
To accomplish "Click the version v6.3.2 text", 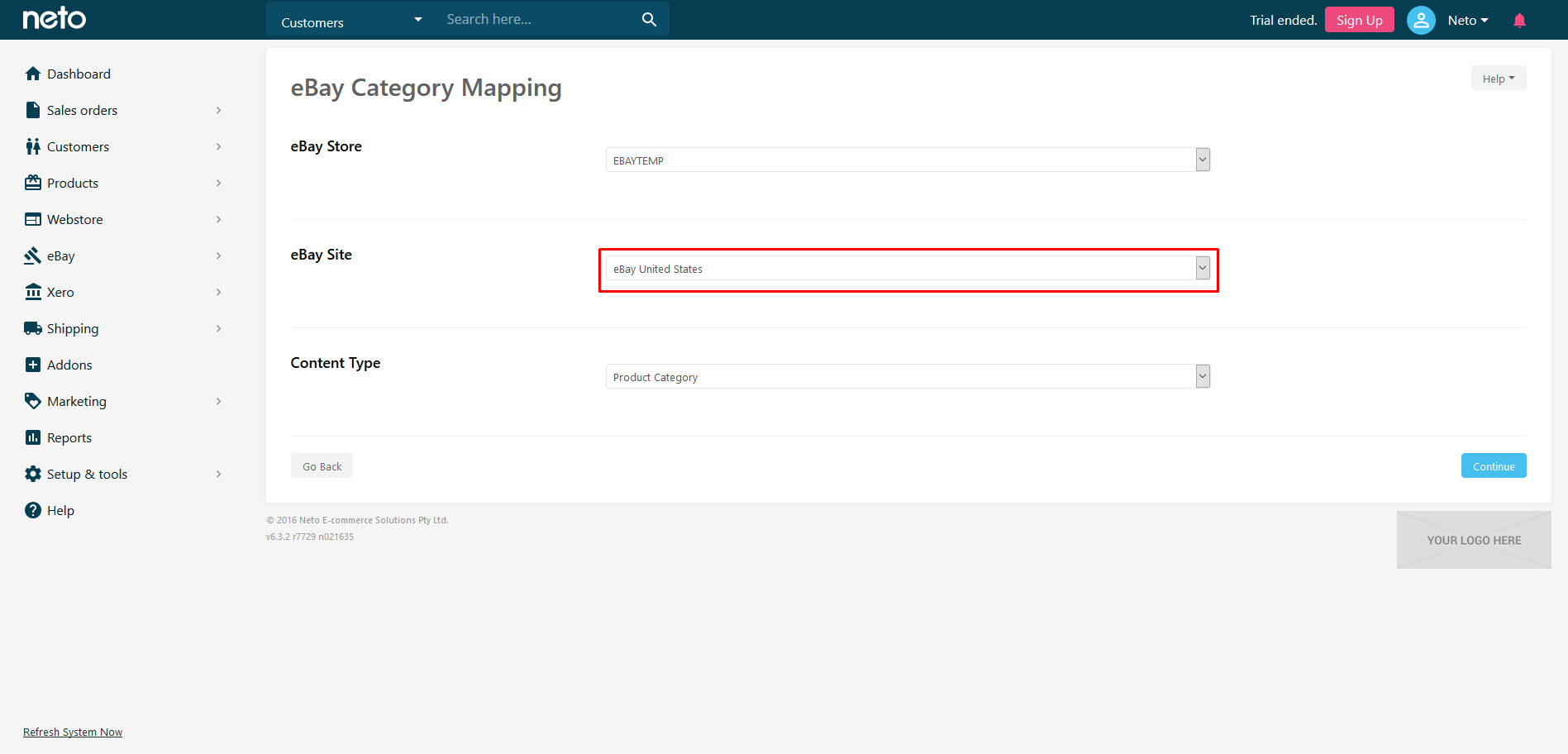I will click(310, 537).
